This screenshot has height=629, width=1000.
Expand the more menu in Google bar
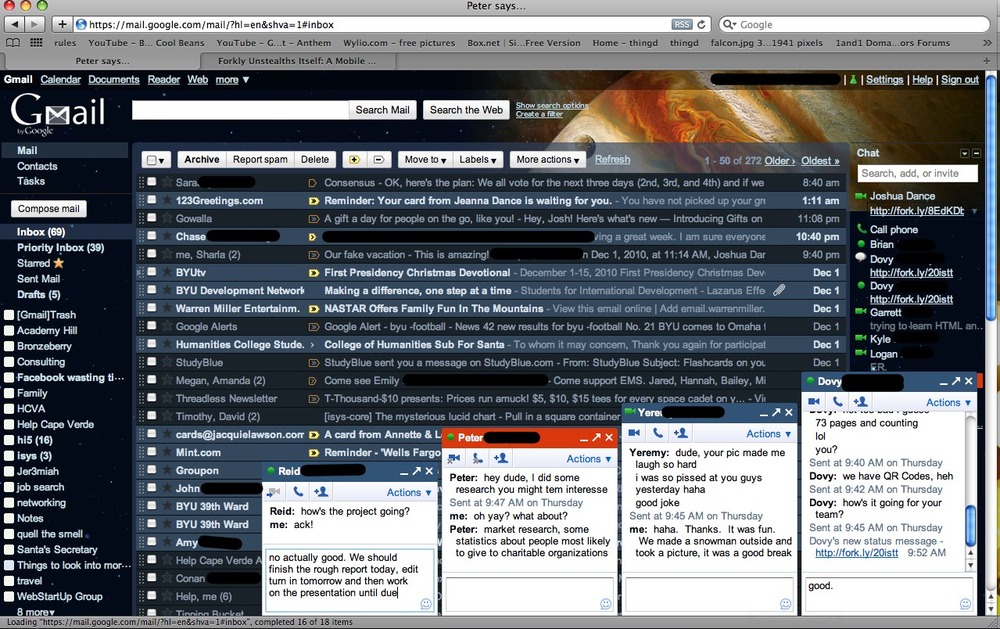(x=232, y=80)
